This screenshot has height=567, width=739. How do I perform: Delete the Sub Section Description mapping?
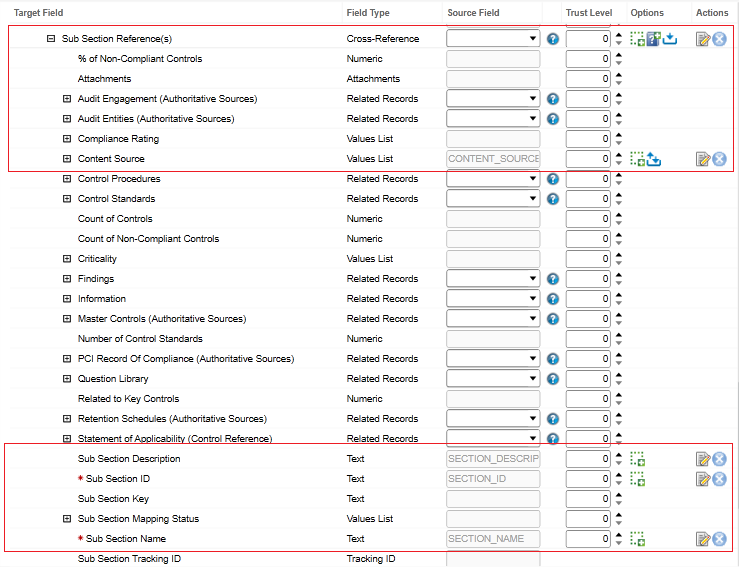click(x=719, y=459)
